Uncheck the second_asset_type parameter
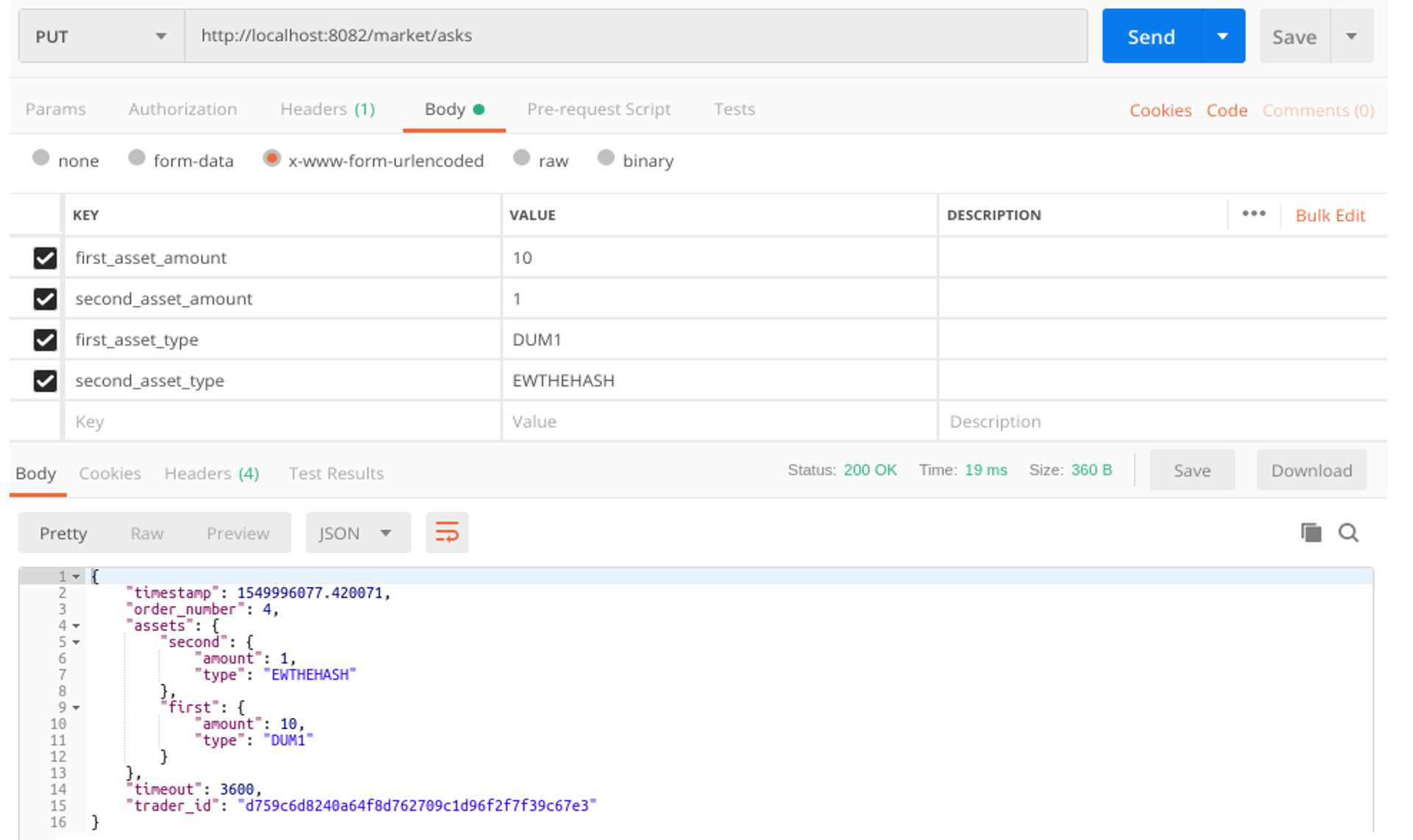1413x840 pixels. point(45,381)
